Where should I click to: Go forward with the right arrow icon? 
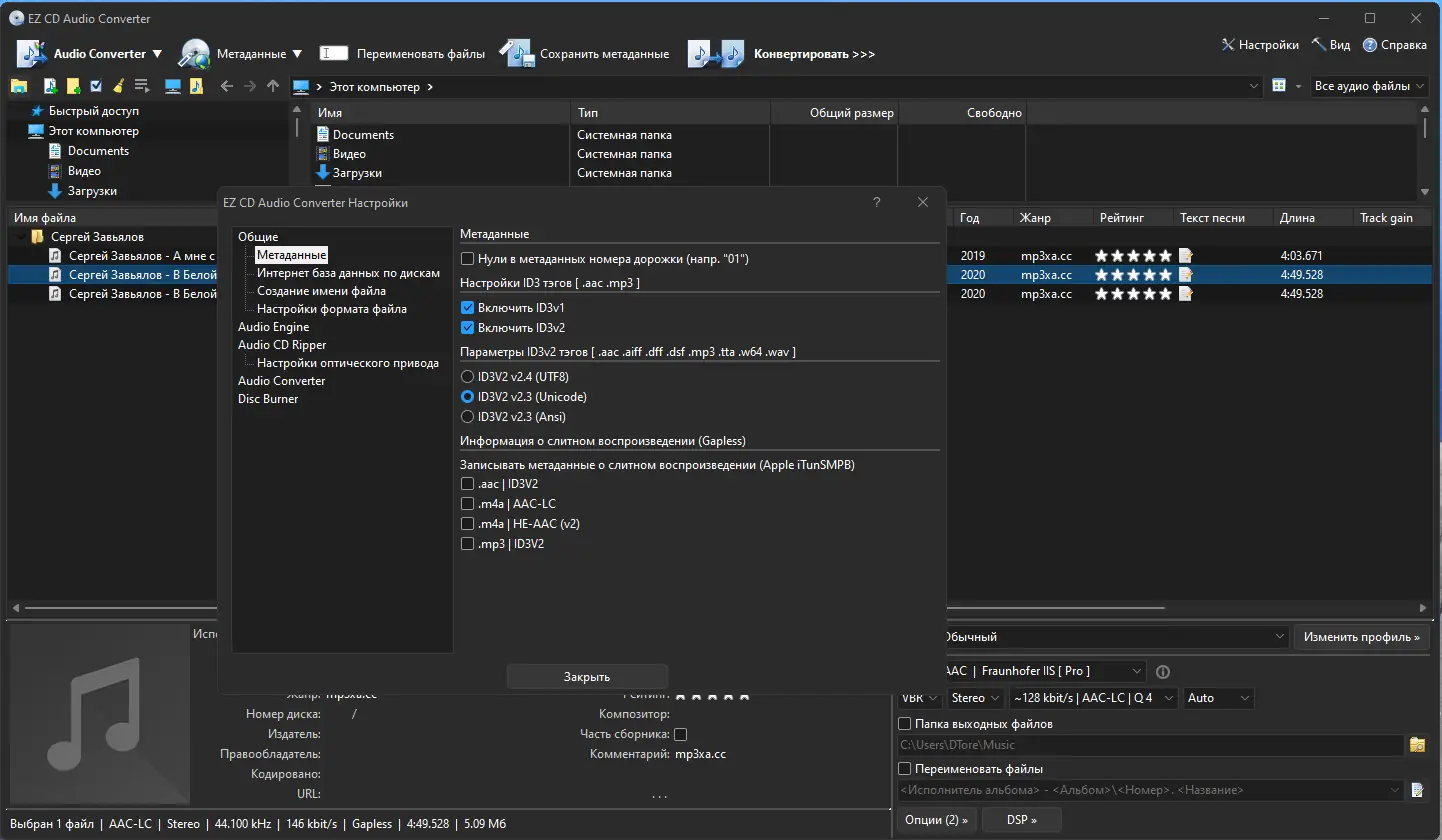(250, 87)
